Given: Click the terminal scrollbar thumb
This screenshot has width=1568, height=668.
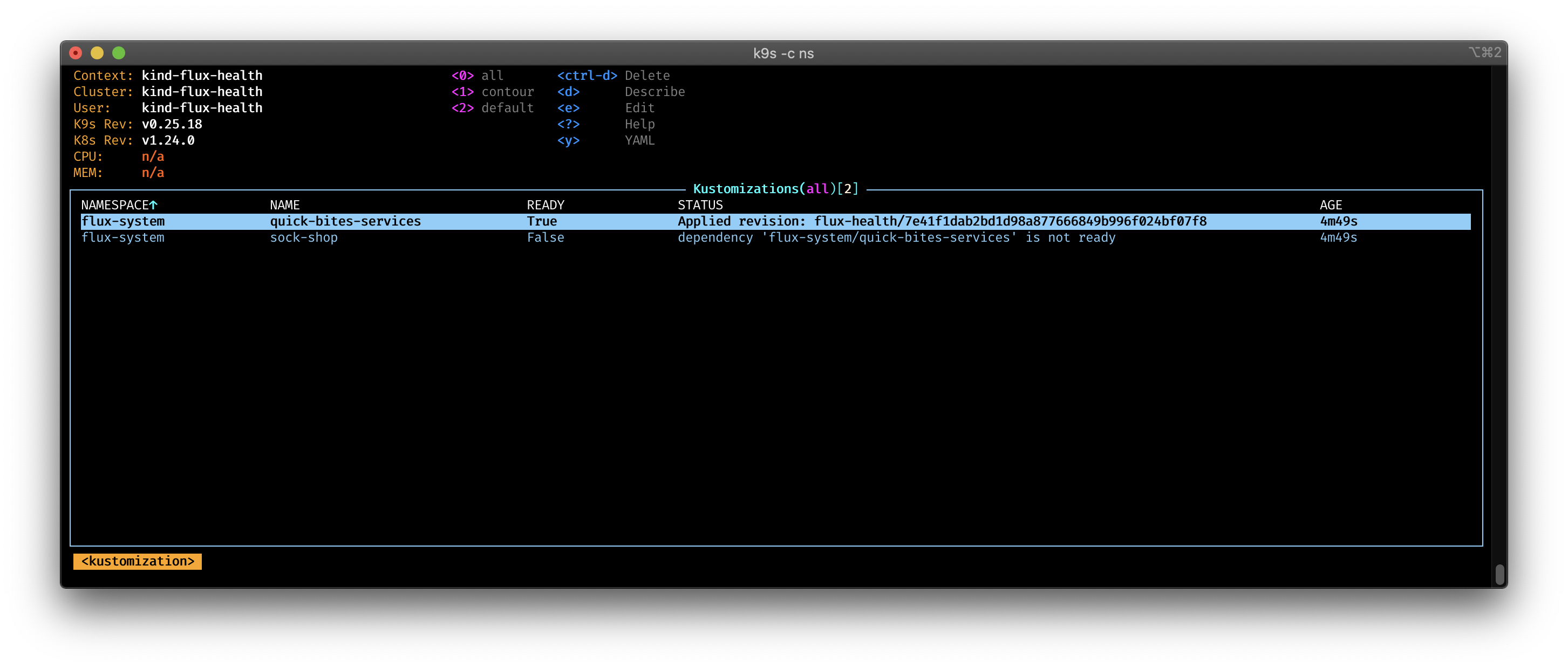Looking at the screenshot, I should point(1500,574).
